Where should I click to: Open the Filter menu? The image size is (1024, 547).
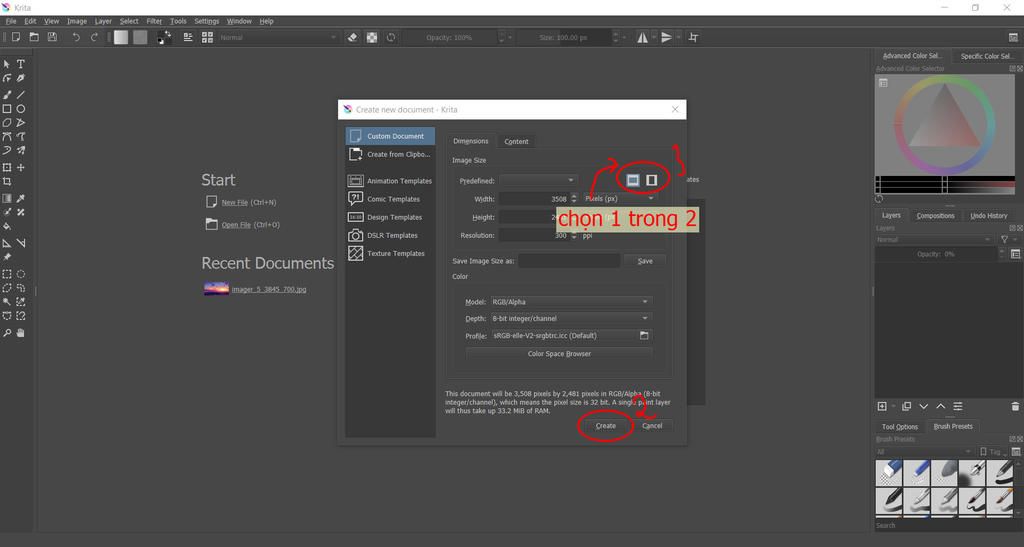coord(154,21)
